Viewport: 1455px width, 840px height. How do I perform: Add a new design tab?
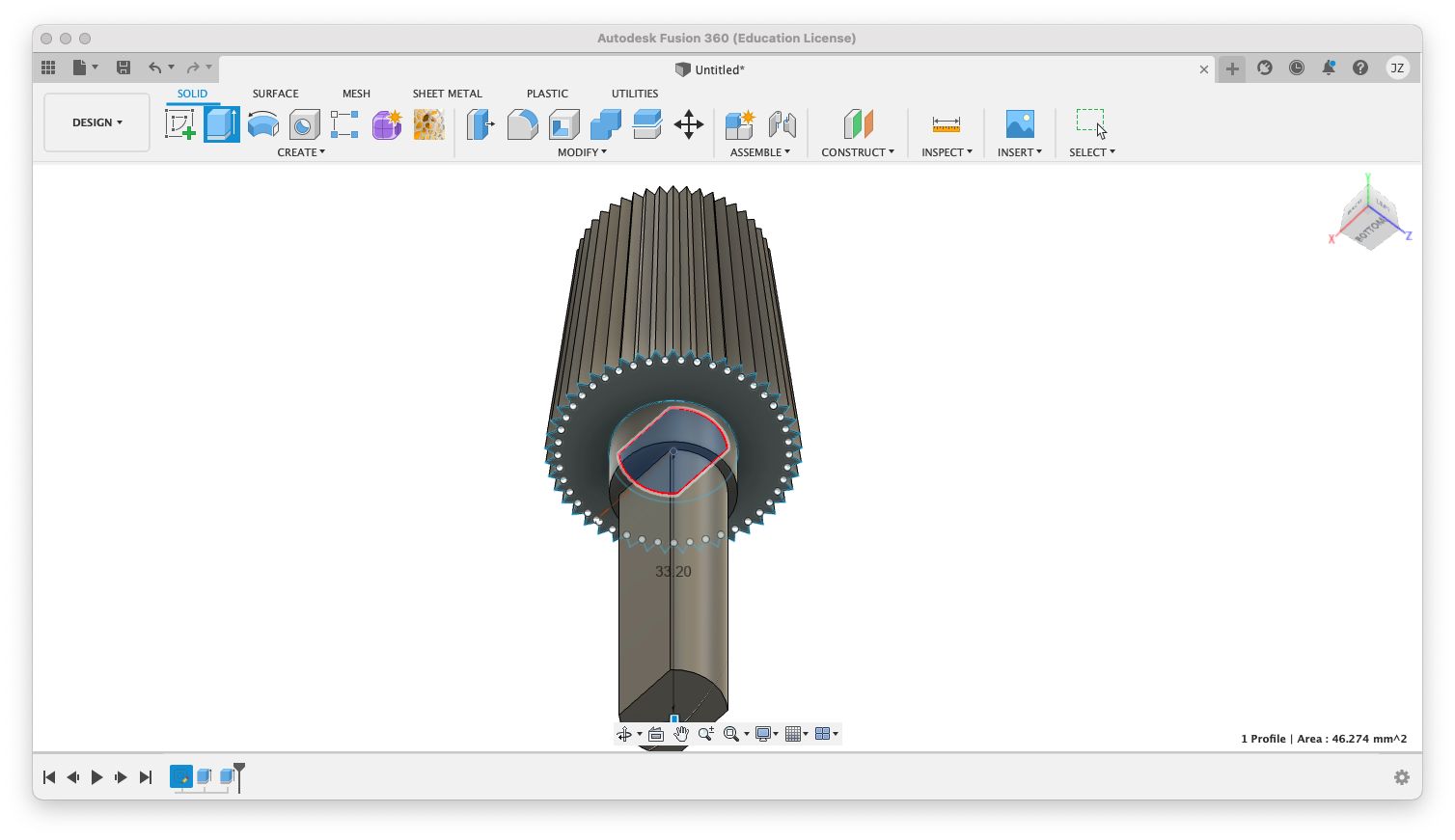1232,68
